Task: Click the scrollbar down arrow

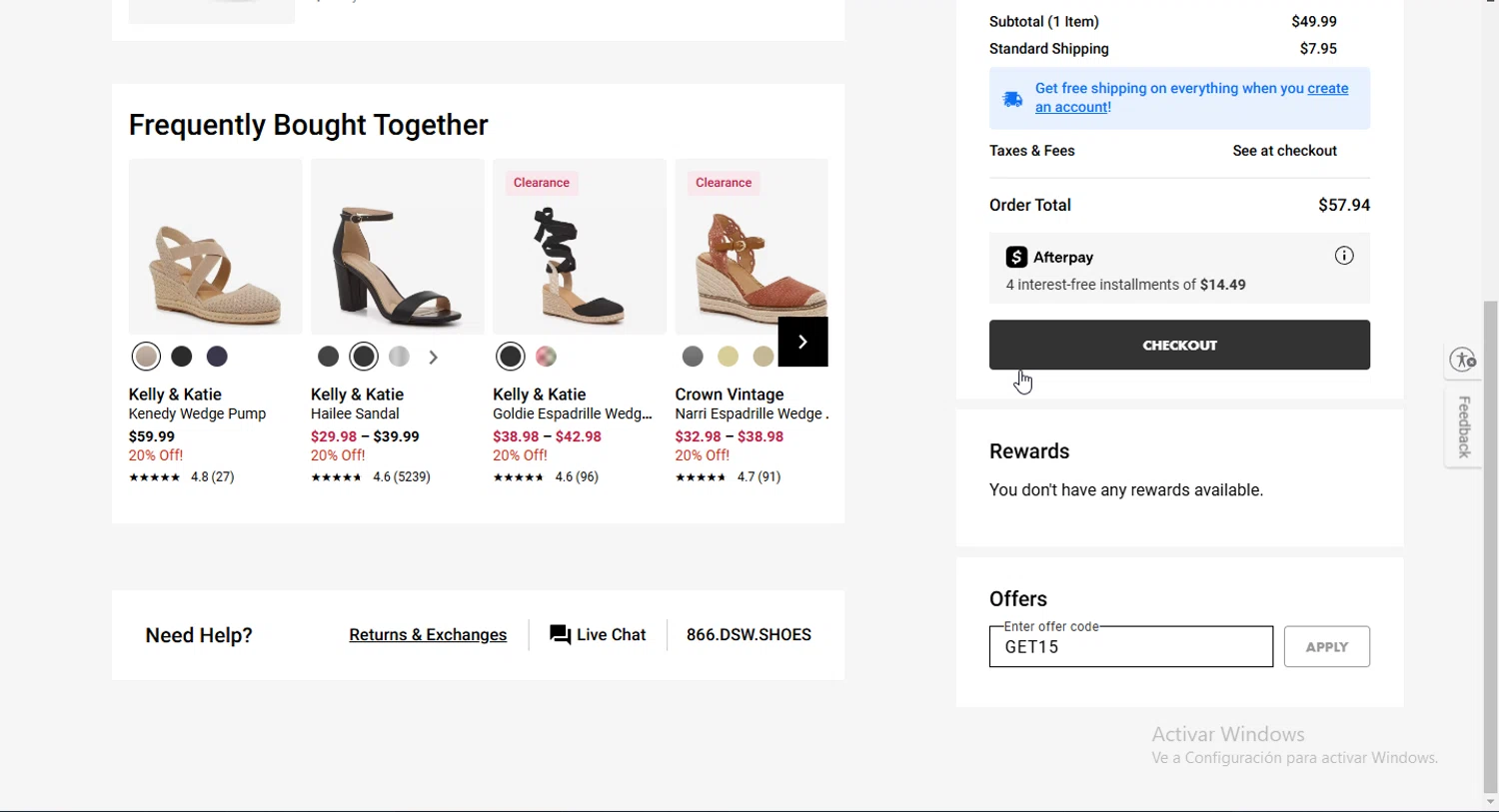Action: [x=1490, y=802]
